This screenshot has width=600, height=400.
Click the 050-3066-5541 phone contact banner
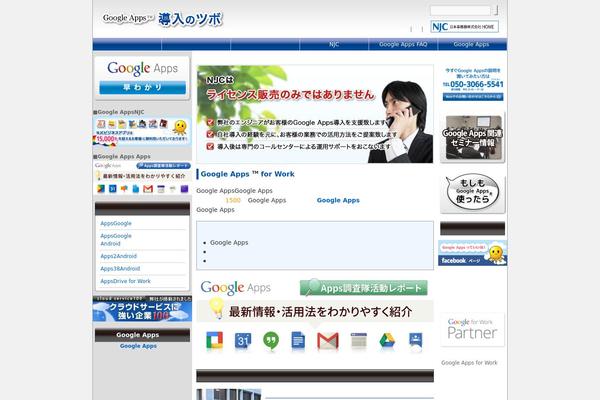point(473,84)
